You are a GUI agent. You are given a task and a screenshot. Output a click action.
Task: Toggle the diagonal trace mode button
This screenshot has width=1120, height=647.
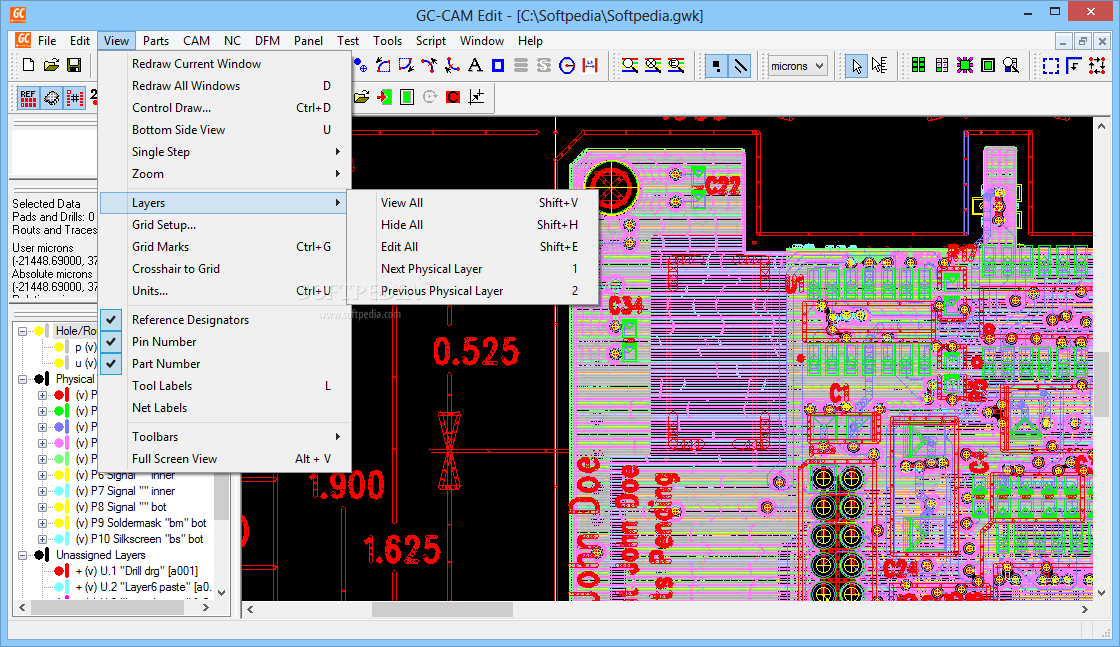pyautogui.click(x=741, y=66)
